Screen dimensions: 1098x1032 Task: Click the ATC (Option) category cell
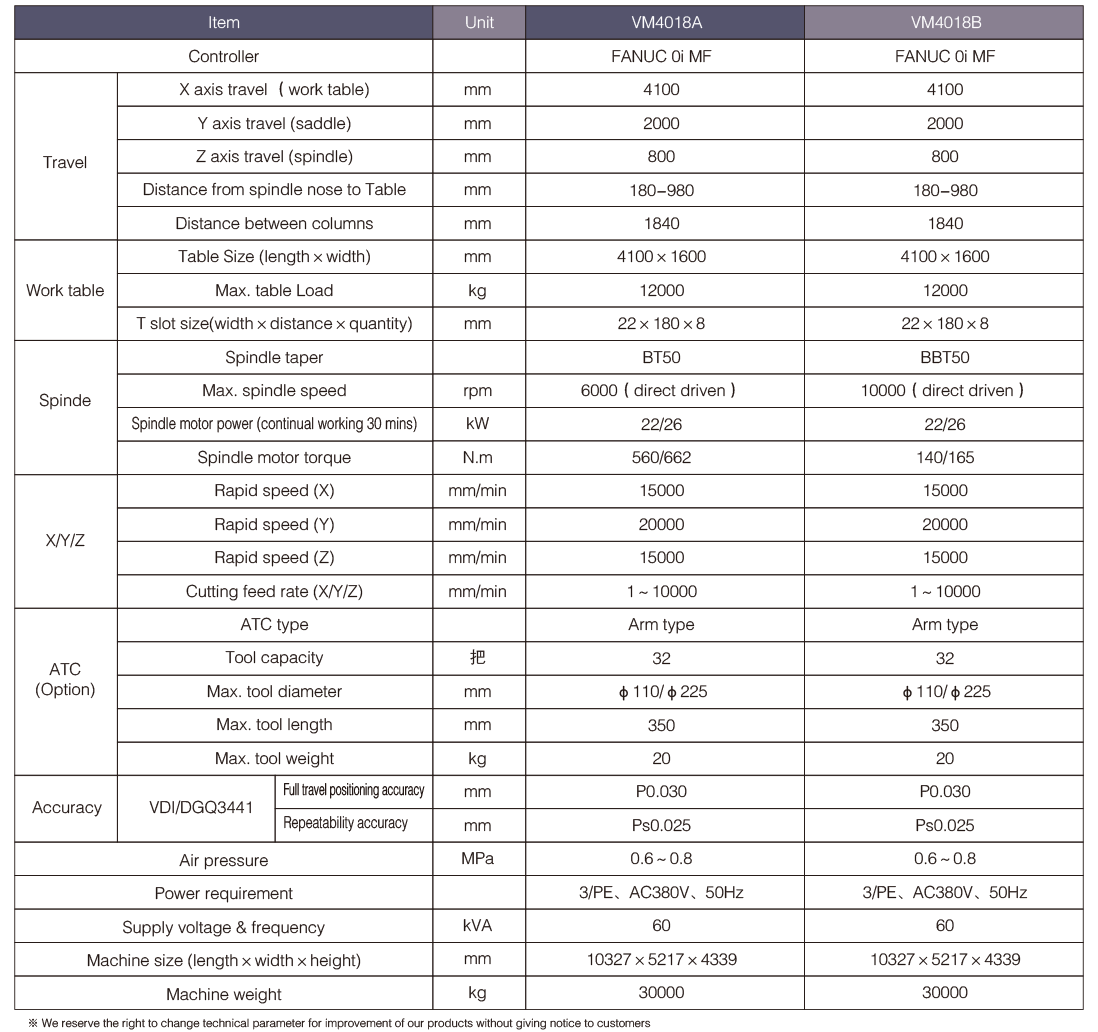click(x=66, y=680)
